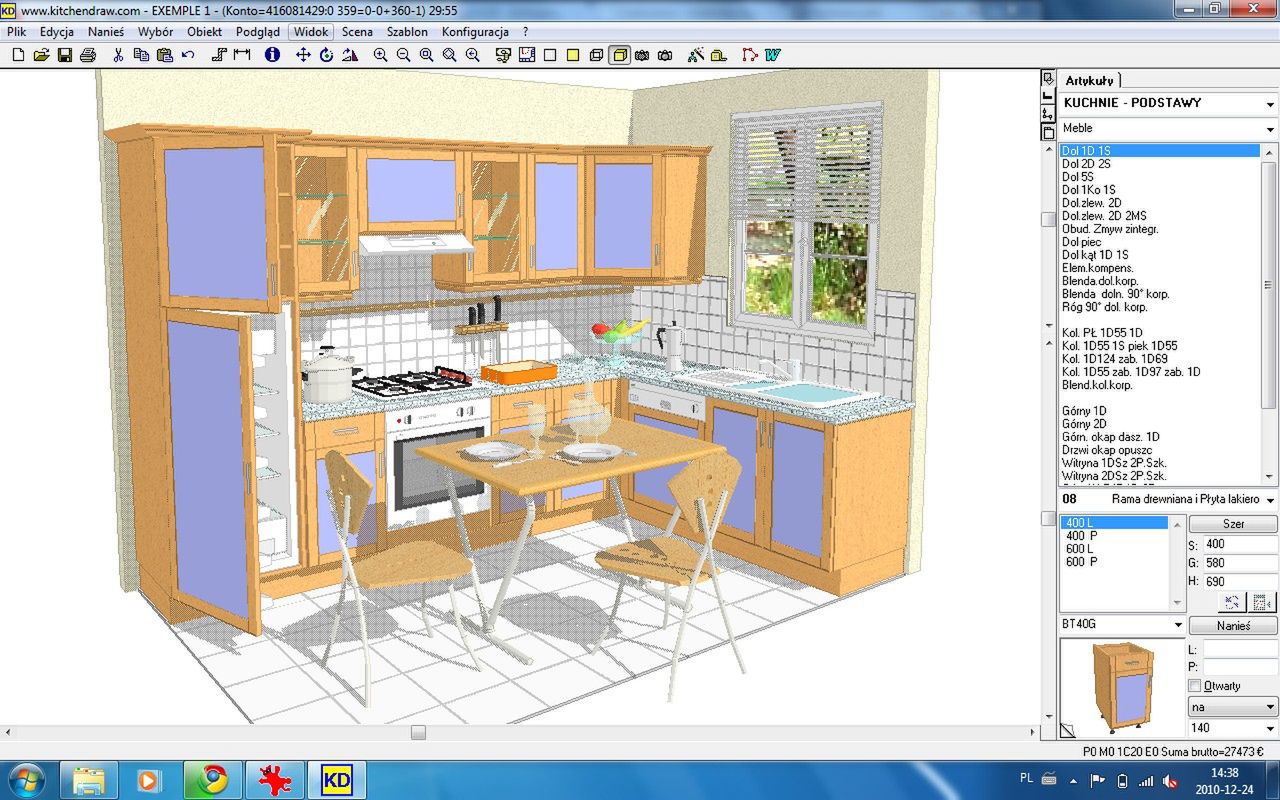This screenshot has height=800, width=1280.
Task: Save the scene with the floppy disk icon
Action: pos(64,55)
